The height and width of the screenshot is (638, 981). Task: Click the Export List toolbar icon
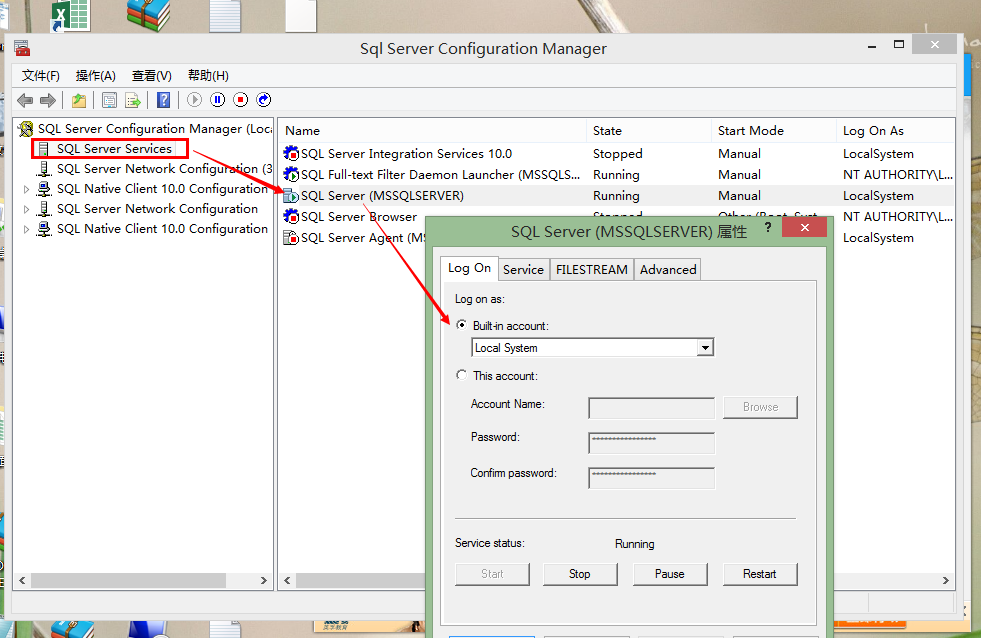(x=132, y=100)
